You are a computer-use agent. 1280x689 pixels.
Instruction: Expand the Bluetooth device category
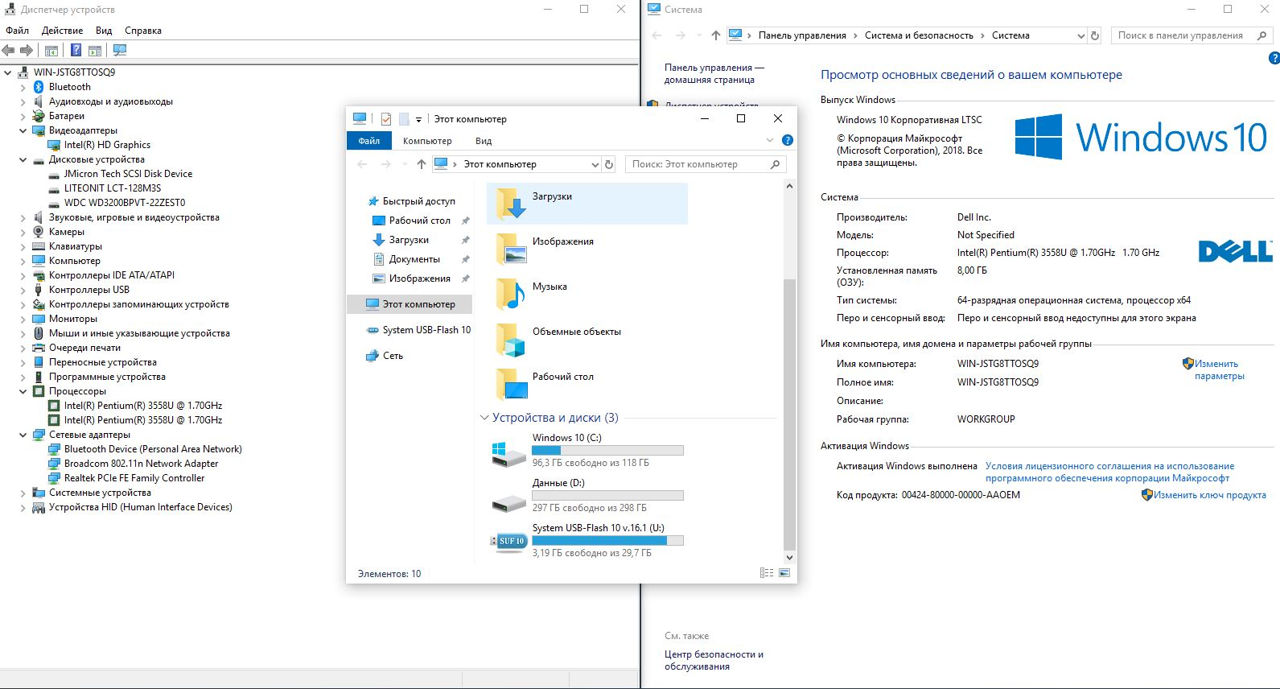click(x=23, y=87)
